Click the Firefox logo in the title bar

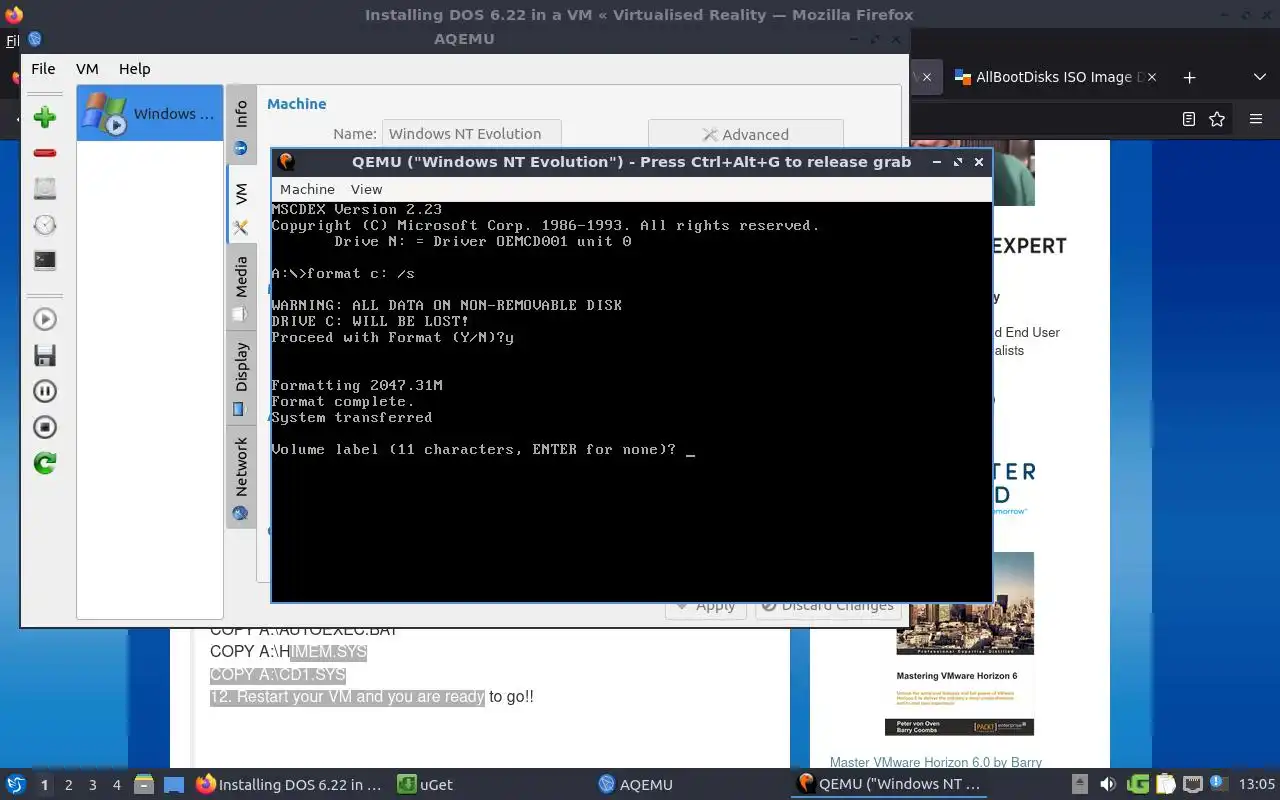click(14, 14)
